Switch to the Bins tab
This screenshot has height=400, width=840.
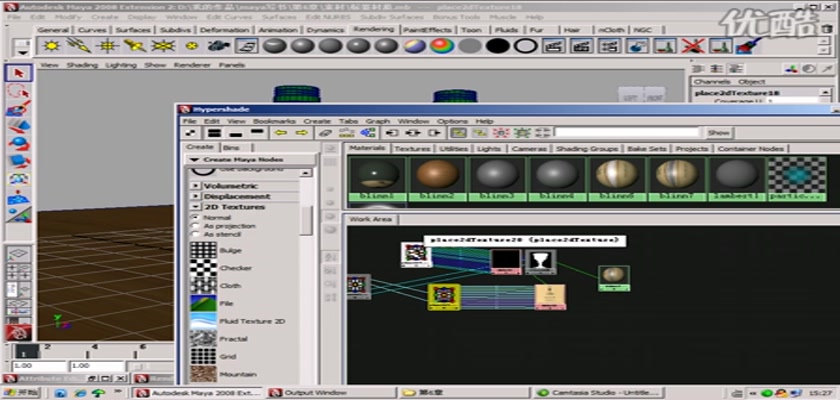pos(231,148)
